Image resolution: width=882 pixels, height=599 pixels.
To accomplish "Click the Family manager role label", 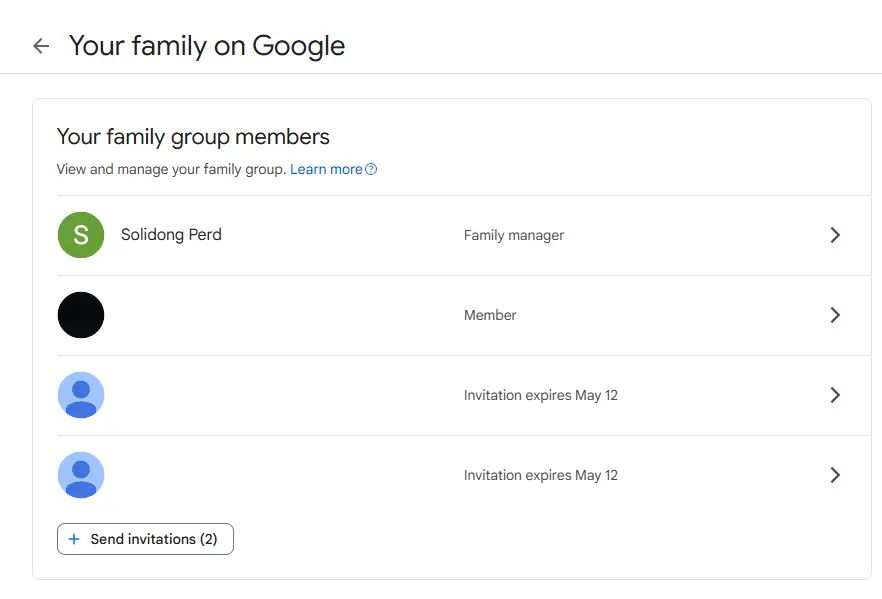I will coord(514,235).
